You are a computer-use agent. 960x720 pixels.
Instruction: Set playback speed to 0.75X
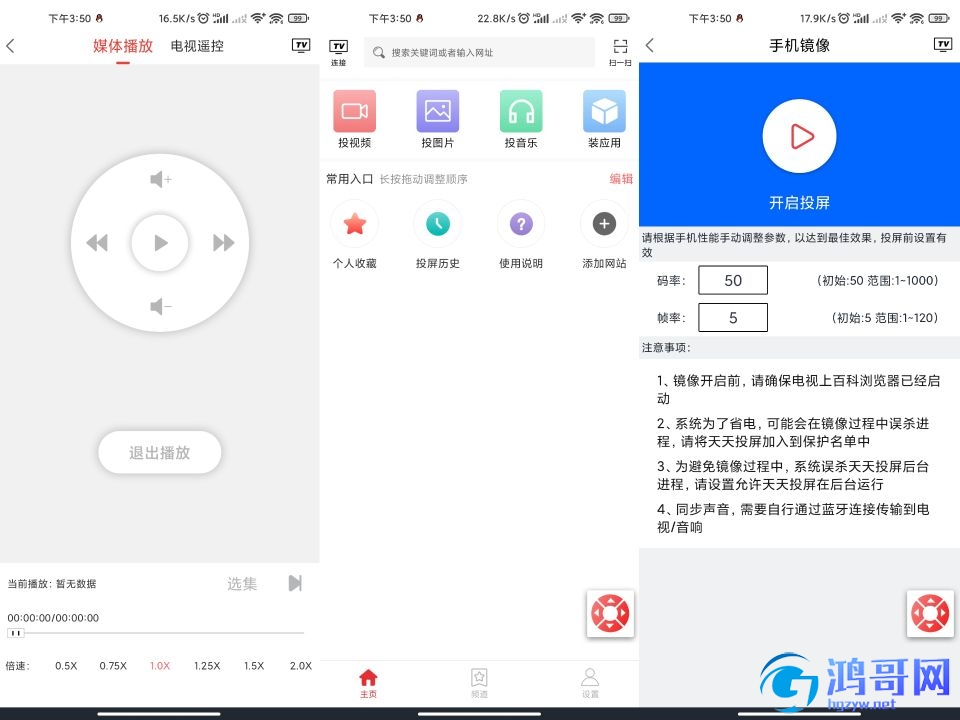113,666
